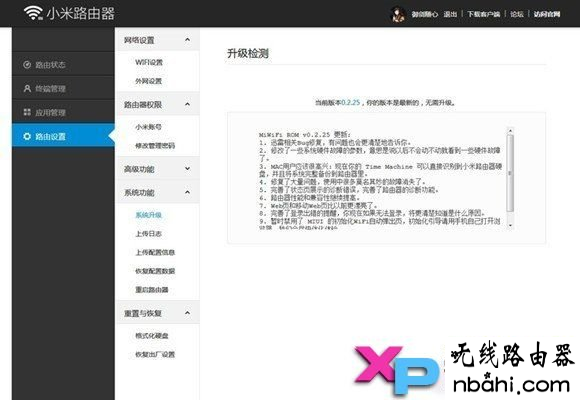Click the 退出 logout link

(450, 14)
